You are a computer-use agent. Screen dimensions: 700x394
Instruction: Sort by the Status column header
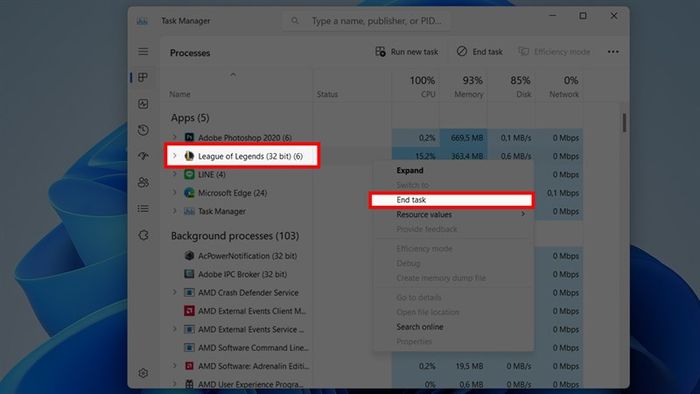(x=327, y=94)
